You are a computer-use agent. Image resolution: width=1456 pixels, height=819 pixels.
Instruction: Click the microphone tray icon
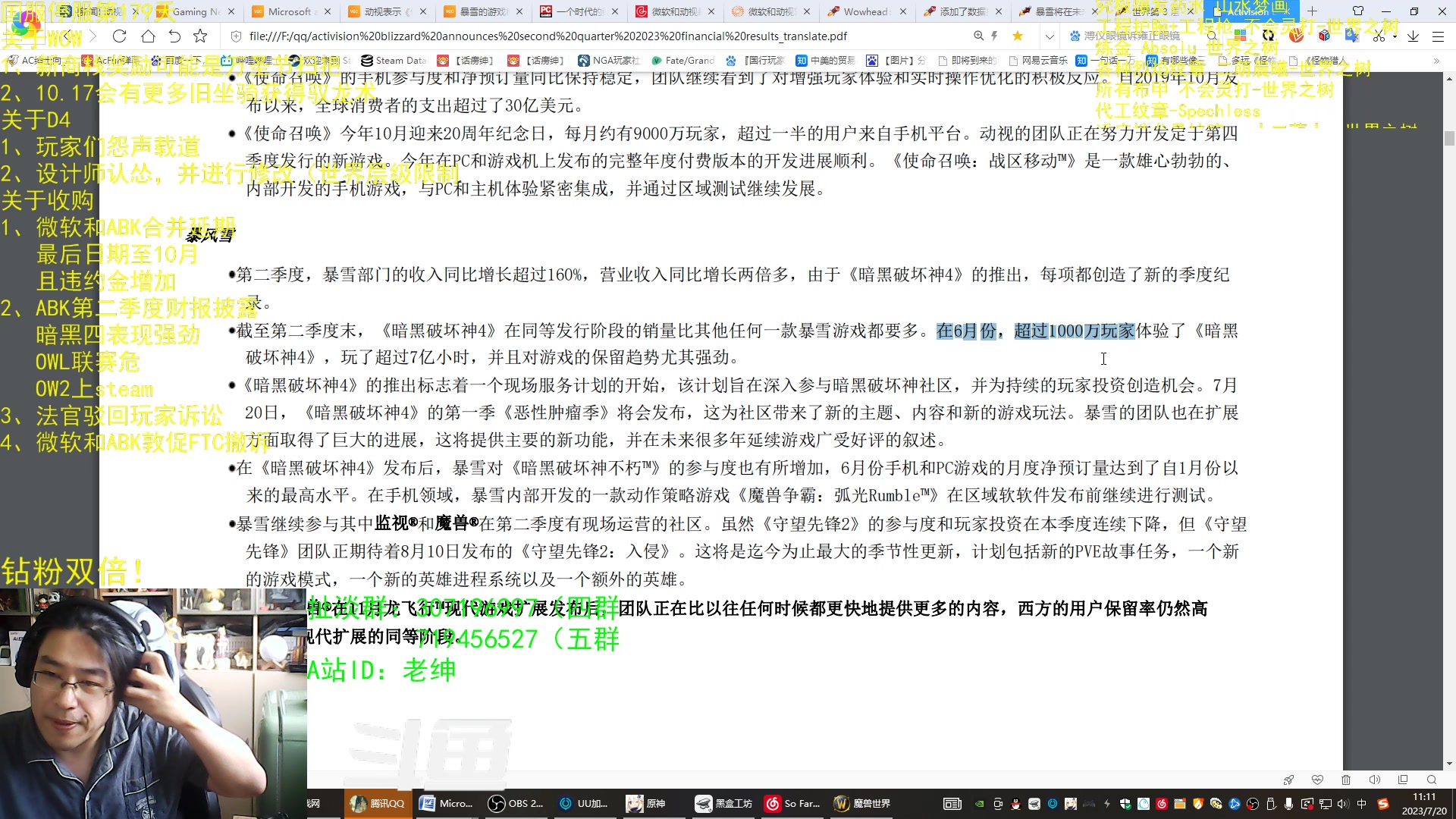[x=1288, y=804]
